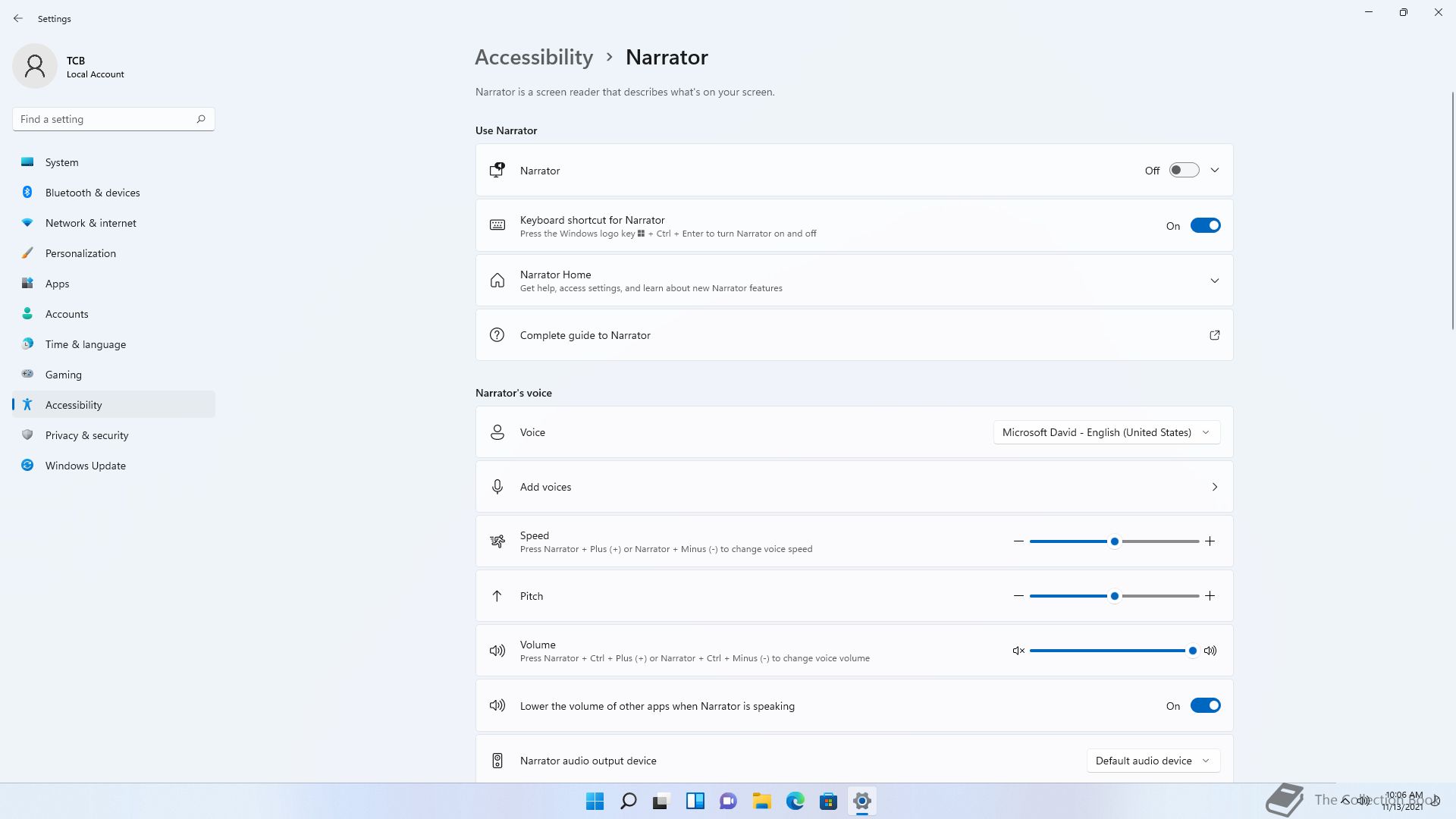Click the keyboard icon beside Keyboard shortcut for Narrator
The height and width of the screenshot is (819, 1456).
[497, 225]
